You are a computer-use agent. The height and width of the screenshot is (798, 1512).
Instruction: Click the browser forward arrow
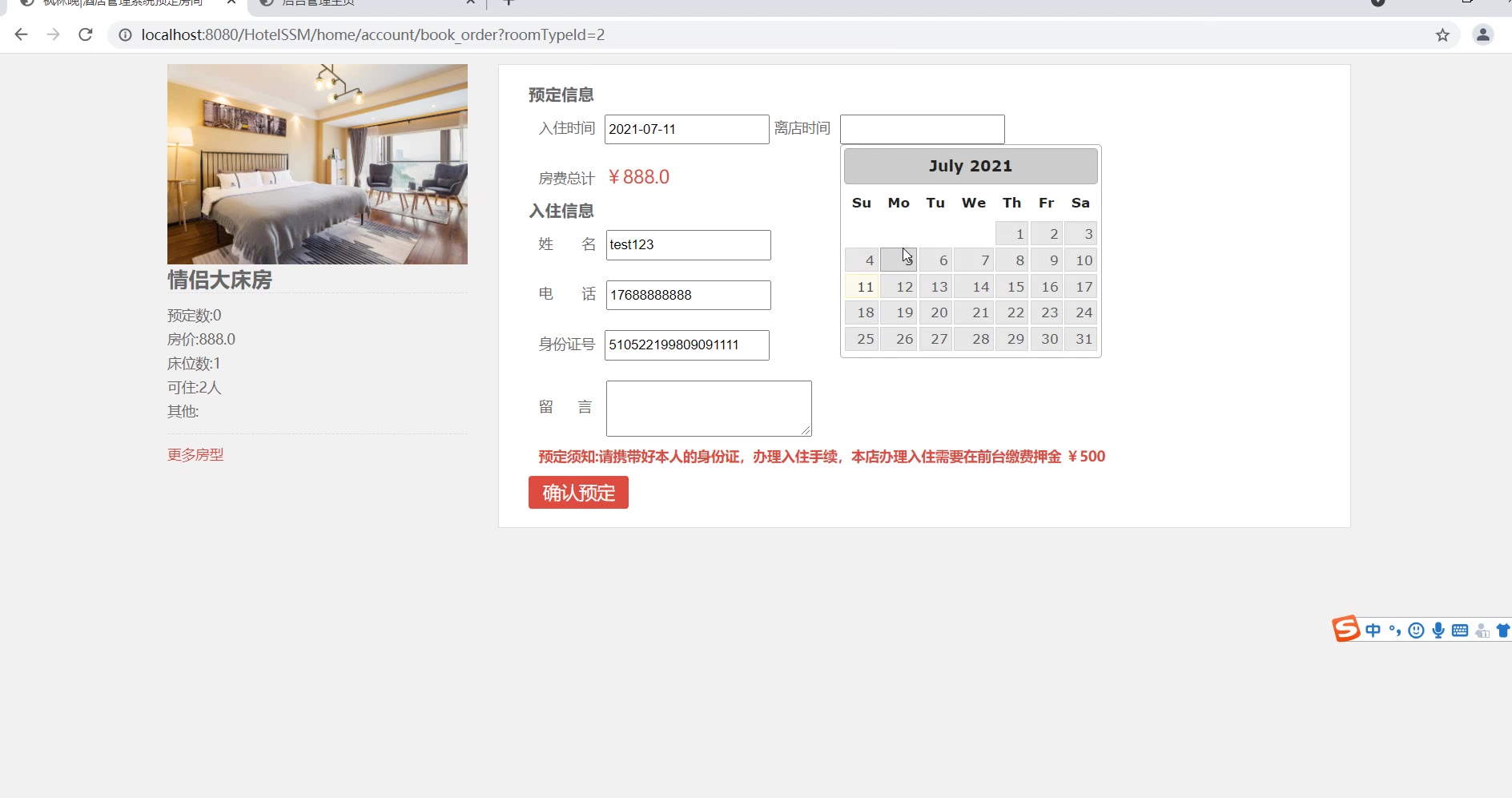[x=53, y=34]
